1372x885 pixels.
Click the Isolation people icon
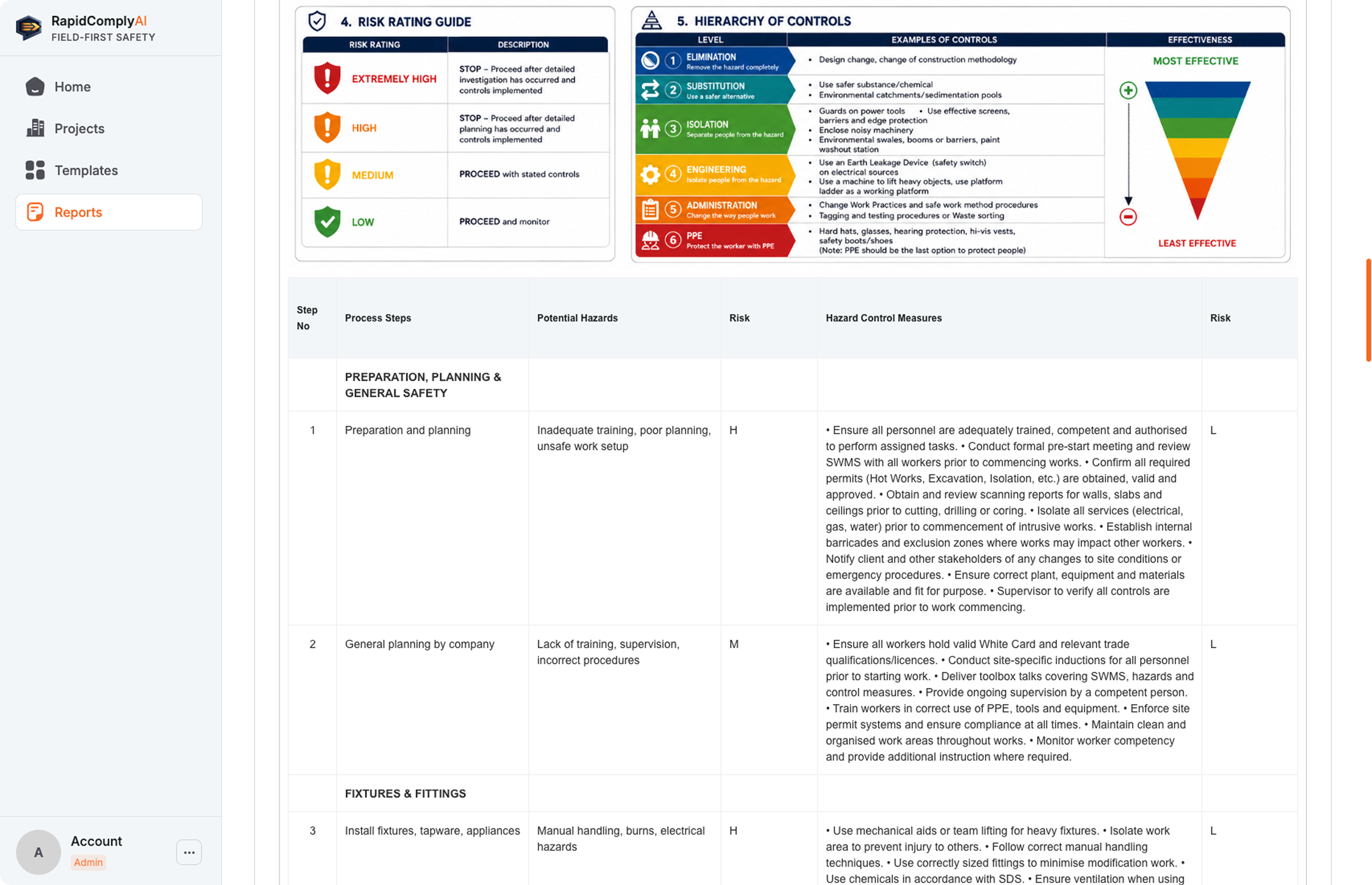tap(650, 128)
